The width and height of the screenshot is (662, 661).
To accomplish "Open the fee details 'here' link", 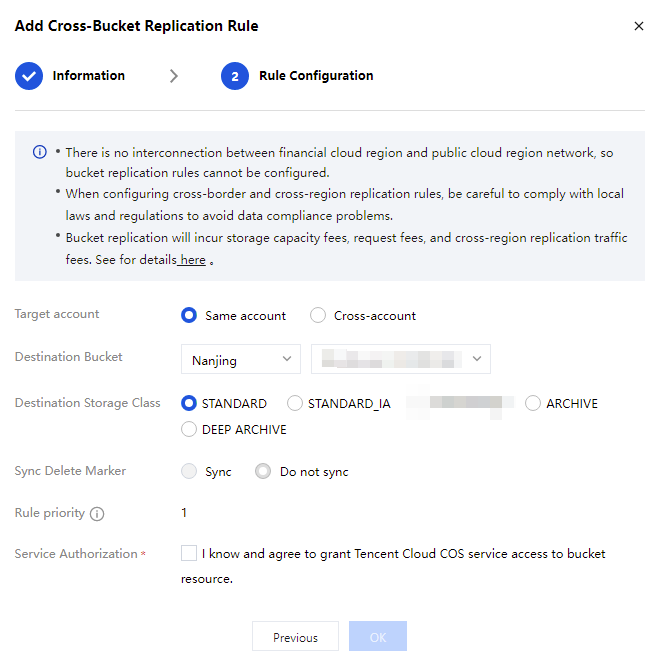I will pyautogui.click(x=192, y=260).
